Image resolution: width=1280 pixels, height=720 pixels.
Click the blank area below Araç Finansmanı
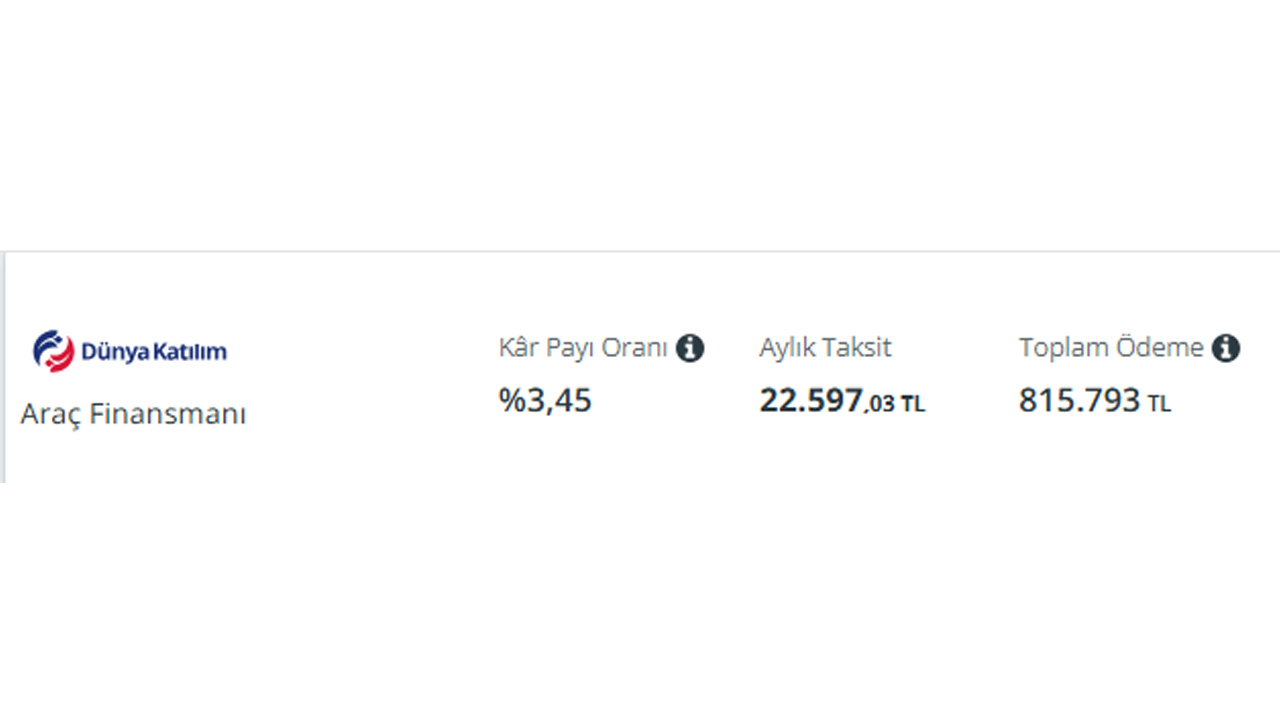click(133, 456)
